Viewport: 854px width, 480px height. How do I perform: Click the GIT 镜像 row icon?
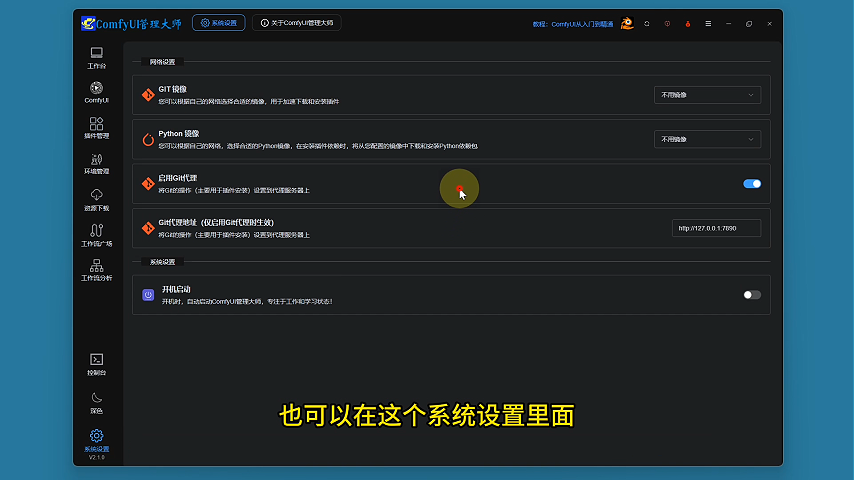point(148,95)
